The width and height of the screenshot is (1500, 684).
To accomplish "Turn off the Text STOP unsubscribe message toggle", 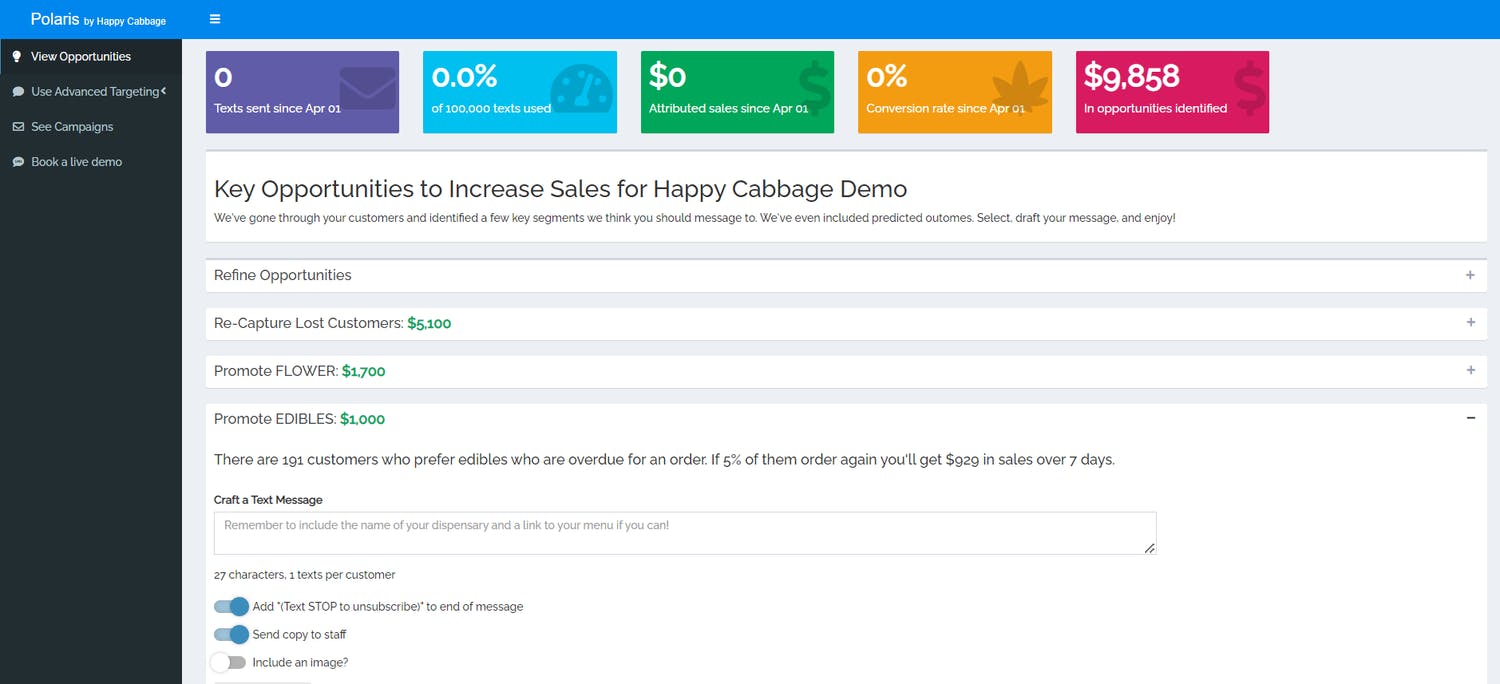I will (x=230, y=606).
